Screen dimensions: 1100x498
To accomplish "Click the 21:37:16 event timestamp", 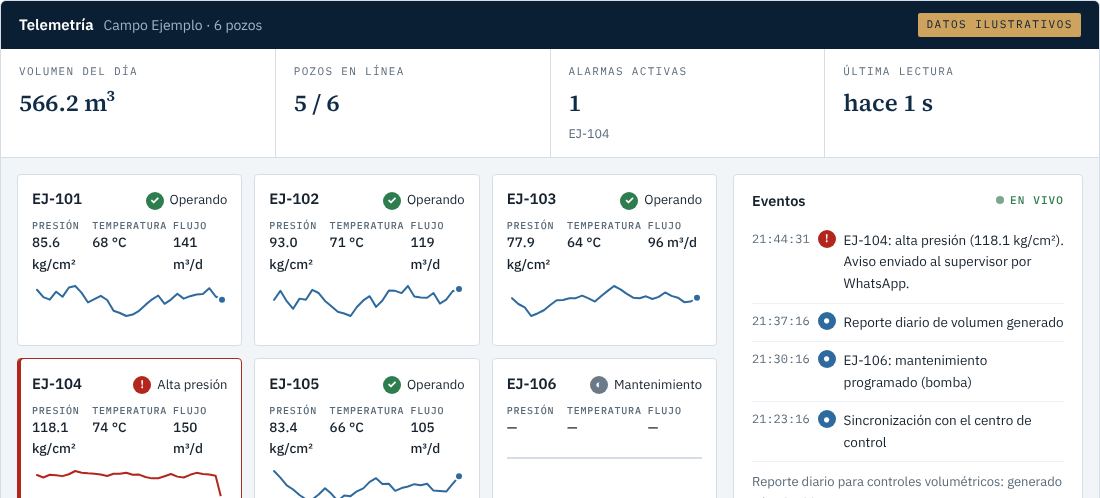I will pos(781,322).
